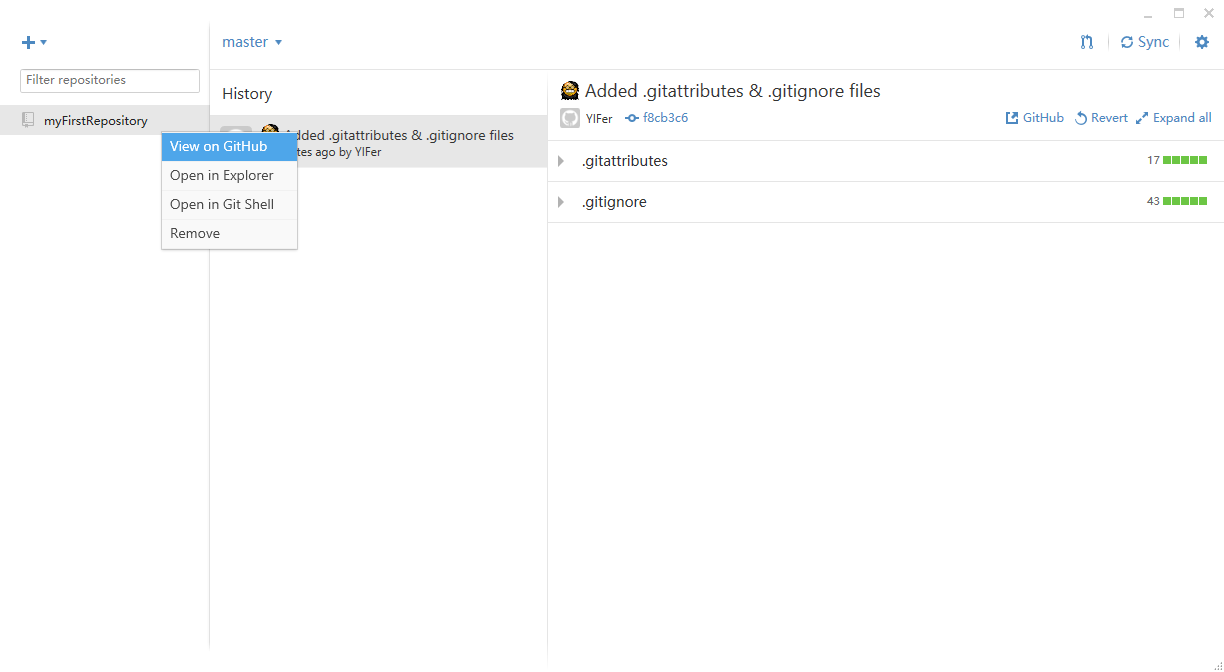Expand the .gitattributes file diff

(561, 161)
